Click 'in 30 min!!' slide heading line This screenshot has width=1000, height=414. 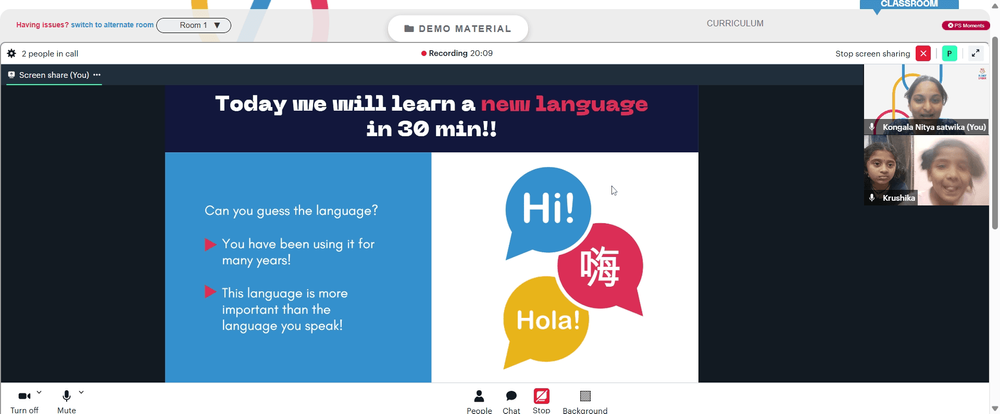pos(431,129)
